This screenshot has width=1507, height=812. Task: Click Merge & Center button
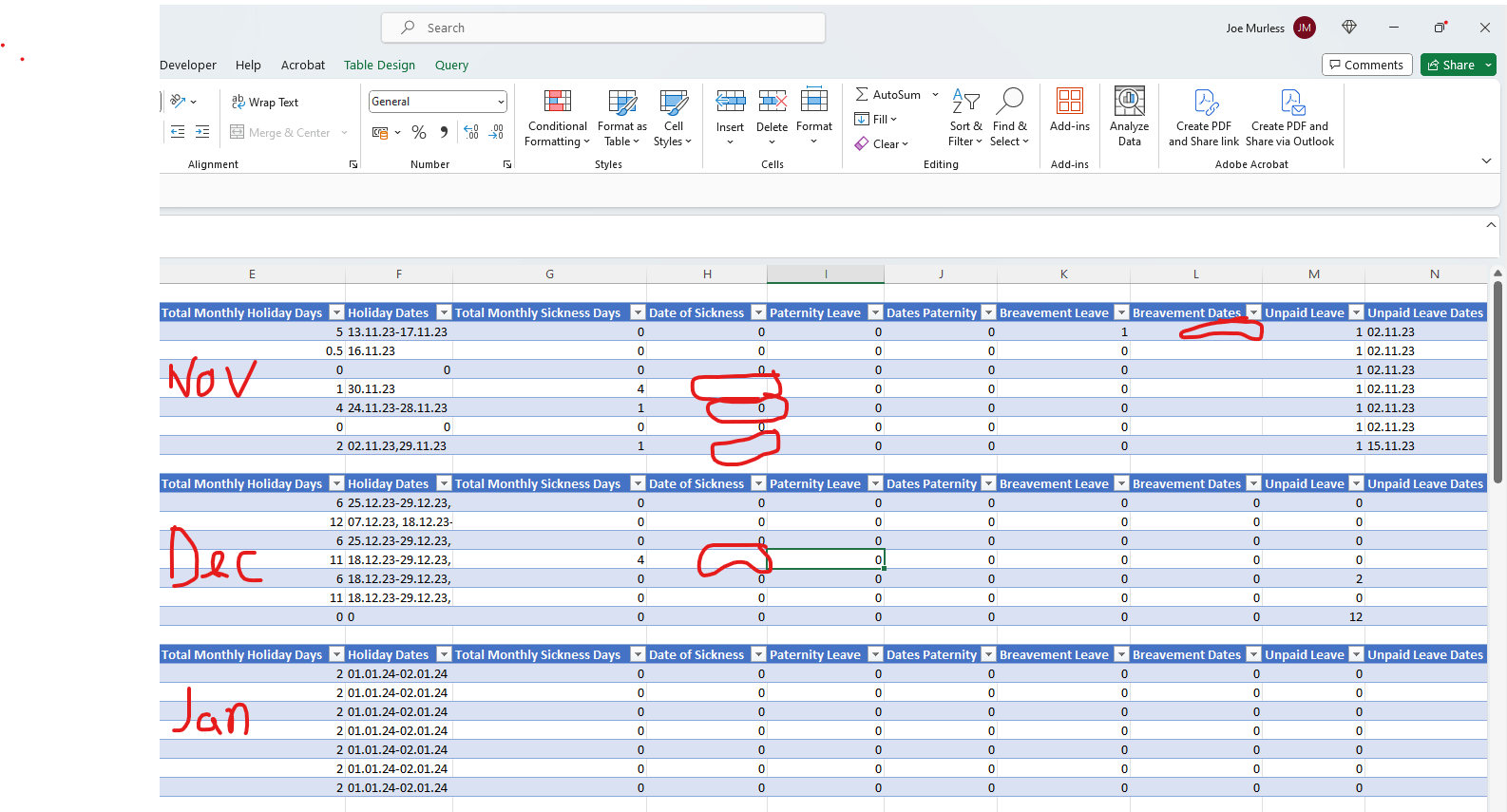tap(281, 132)
